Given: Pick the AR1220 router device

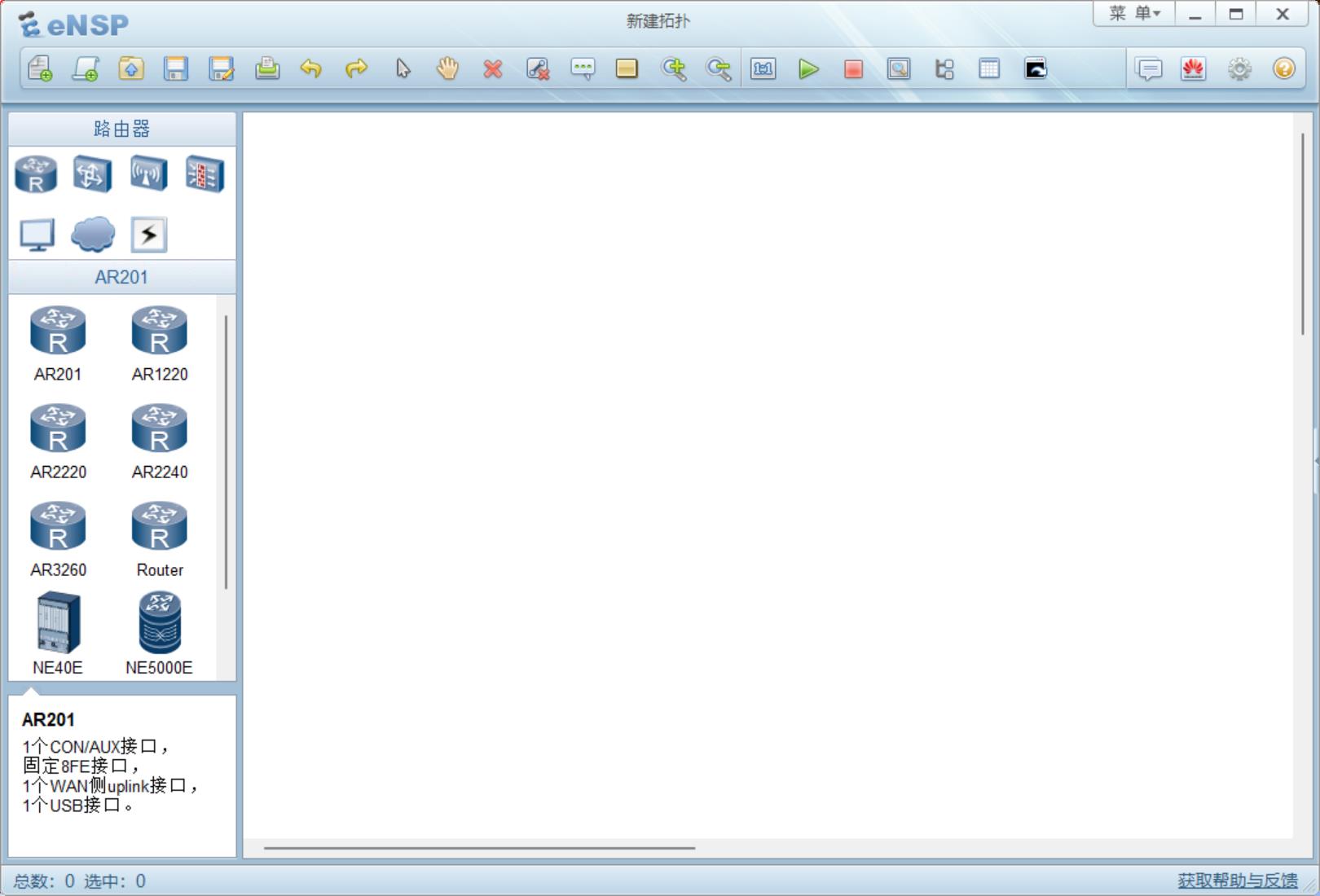Looking at the screenshot, I should click(x=160, y=344).
